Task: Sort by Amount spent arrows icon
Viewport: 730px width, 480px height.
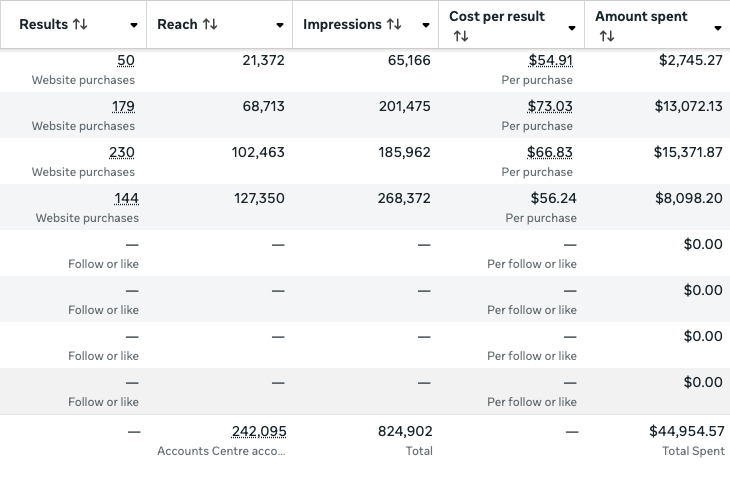Action: [607, 36]
